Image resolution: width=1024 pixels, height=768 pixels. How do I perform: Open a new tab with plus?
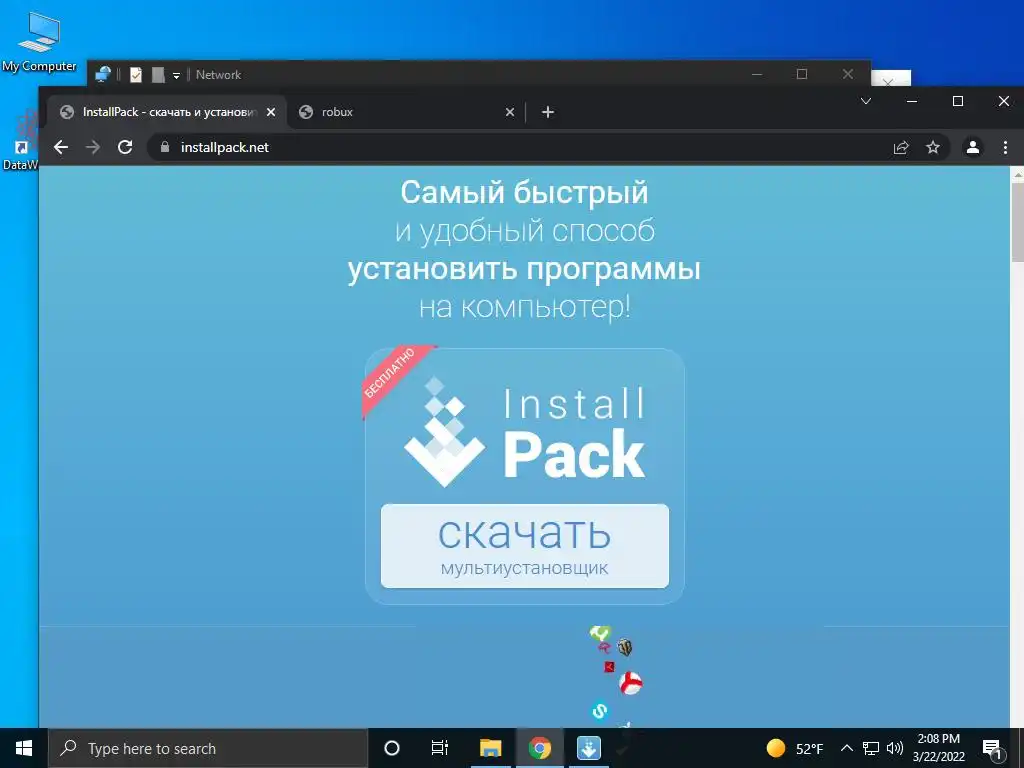click(548, 112)
